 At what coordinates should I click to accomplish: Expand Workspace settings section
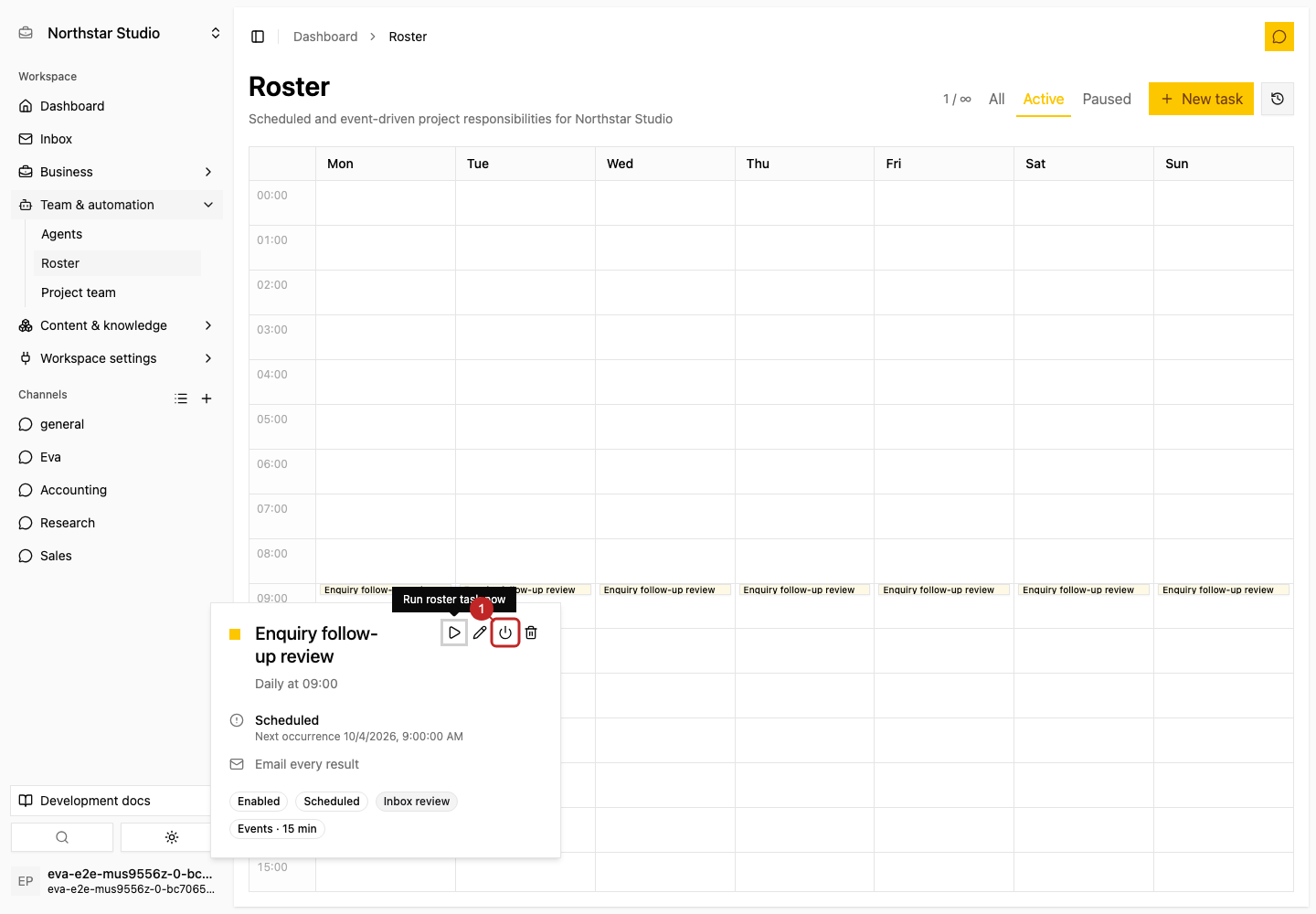pyautogui.click(x=117, y=358)
